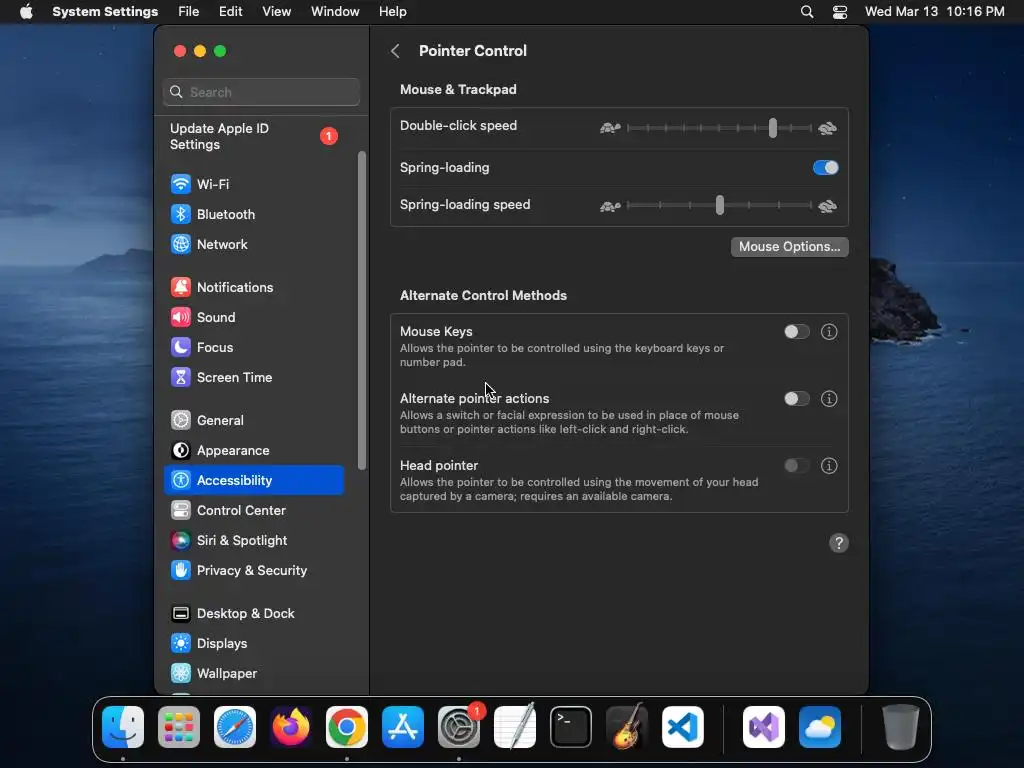The height and width of the screenshot is (768, 1024).
Task: Click the sidebar scrollbar
Action: point(362,311)
